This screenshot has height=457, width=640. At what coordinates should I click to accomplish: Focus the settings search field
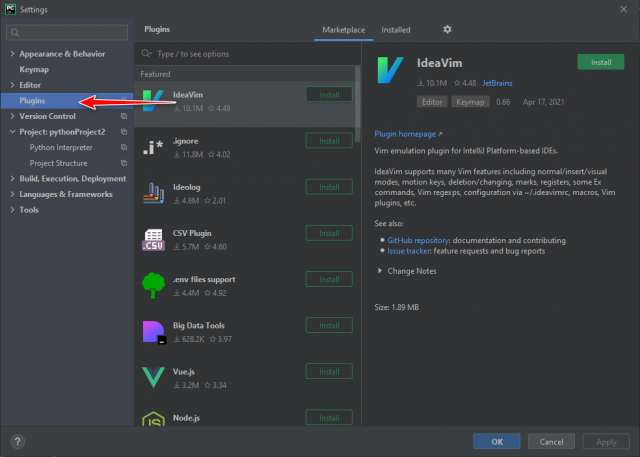tap(67, 32)
